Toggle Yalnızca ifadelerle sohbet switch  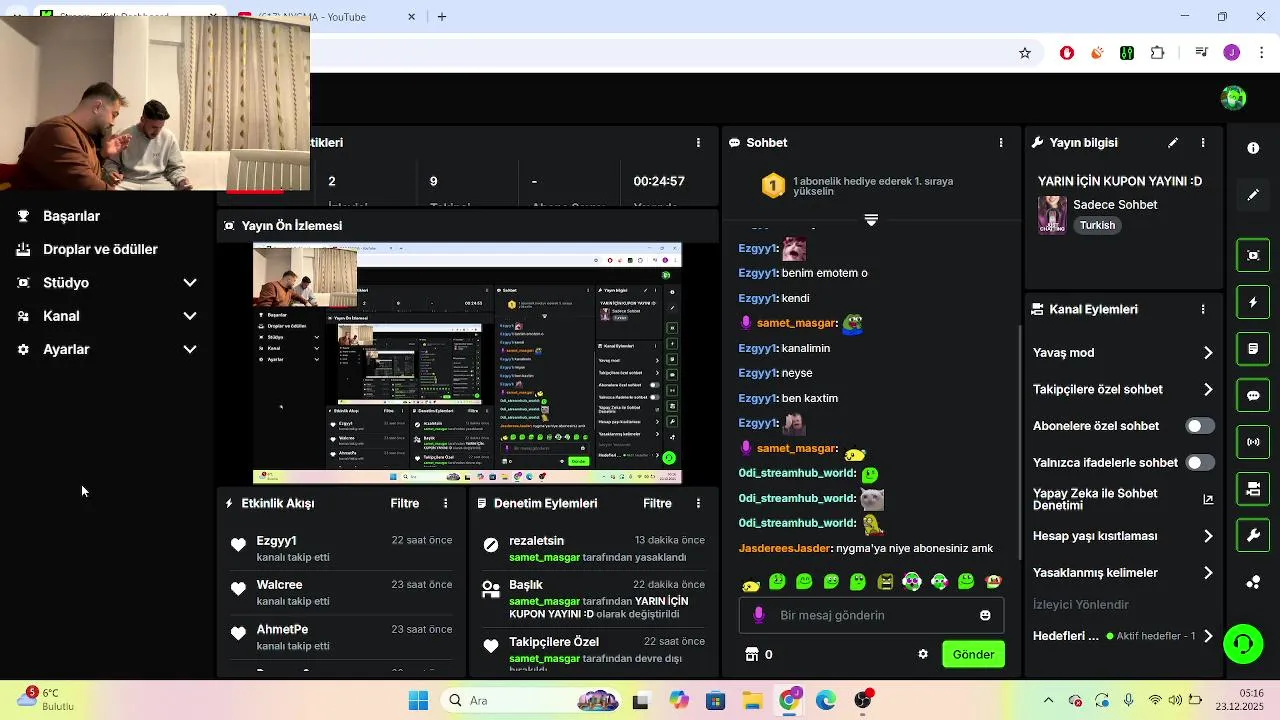coord(1200,463)
